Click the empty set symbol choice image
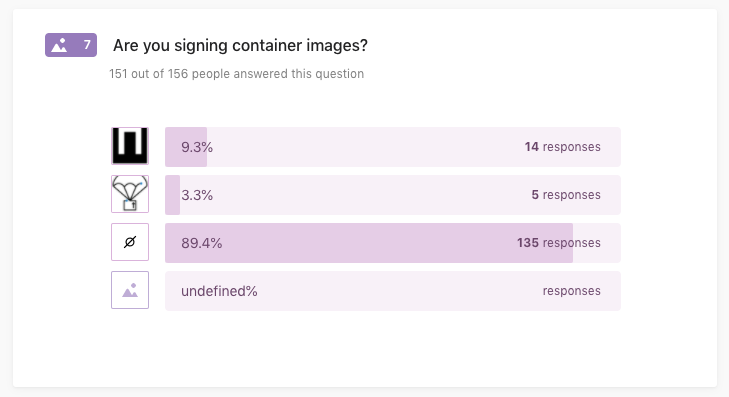The height and width of the screenshot is (397, 729). click(130, 242)
